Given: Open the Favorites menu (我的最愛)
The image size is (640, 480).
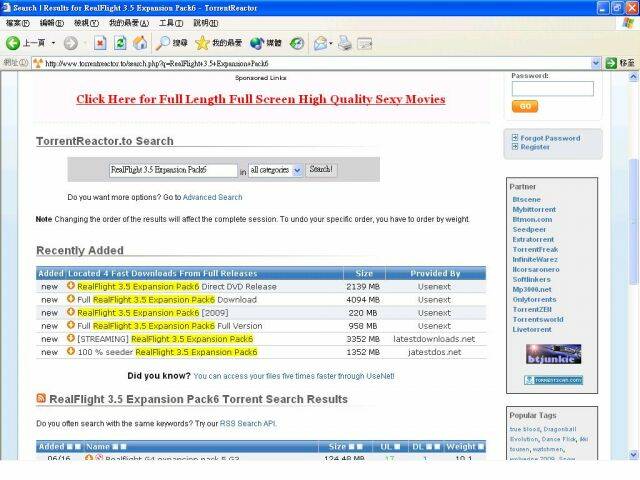Looking at the screenshot, I should point(129,23).
